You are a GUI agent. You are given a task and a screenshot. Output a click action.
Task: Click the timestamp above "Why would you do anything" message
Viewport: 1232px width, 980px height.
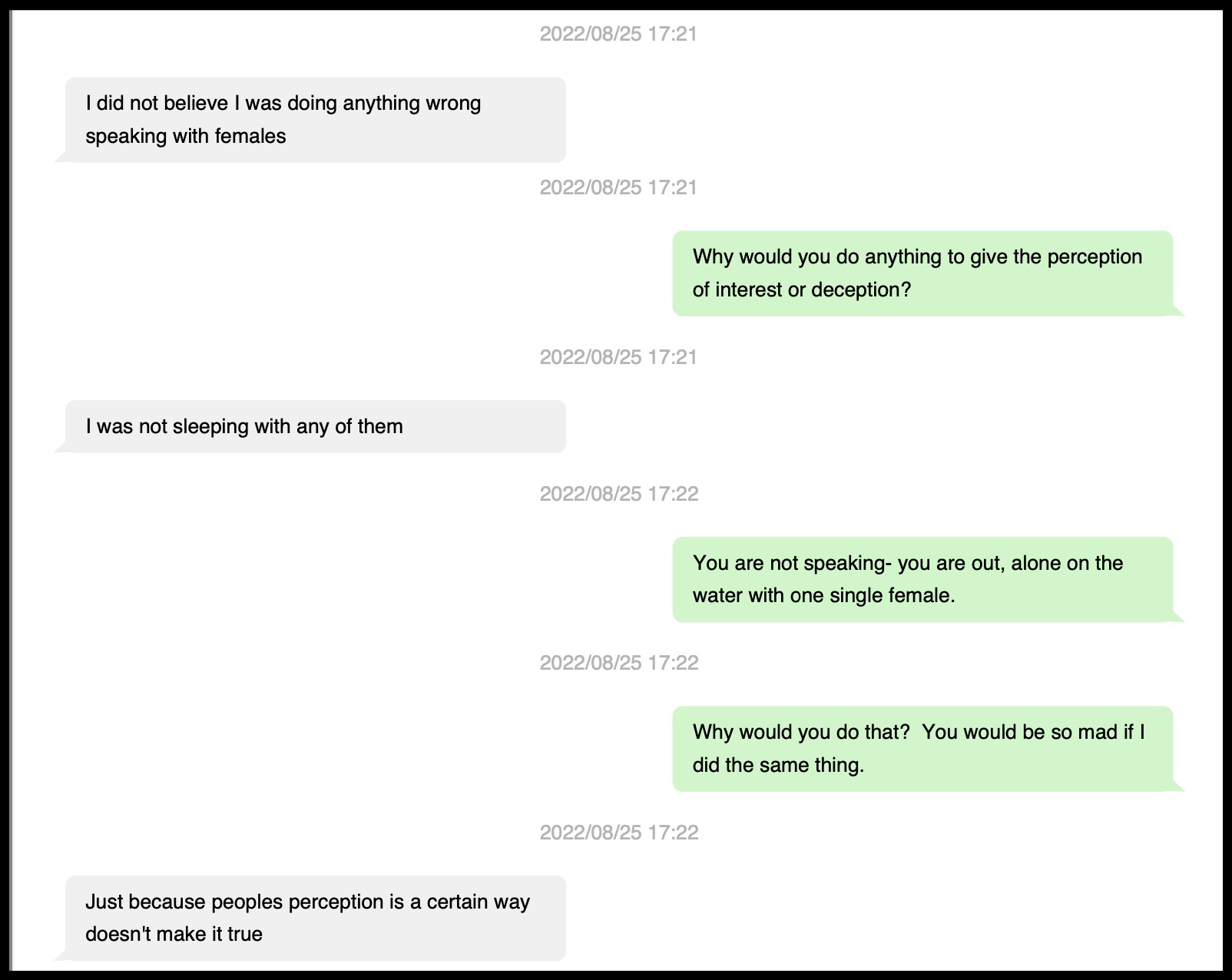coord(618,187)
